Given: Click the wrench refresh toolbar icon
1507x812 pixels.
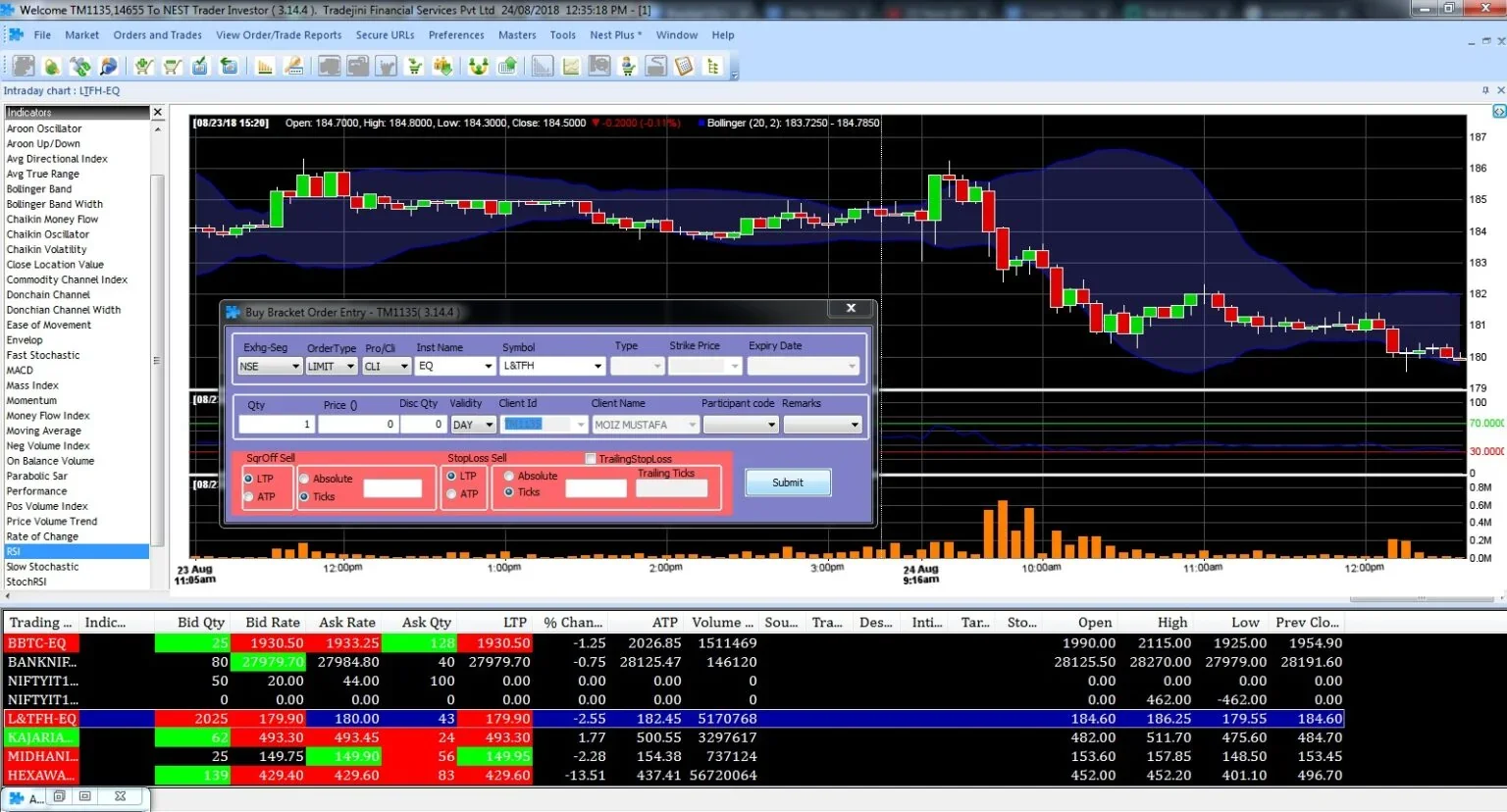Looking at the screenshot, I should pos(80,67).
